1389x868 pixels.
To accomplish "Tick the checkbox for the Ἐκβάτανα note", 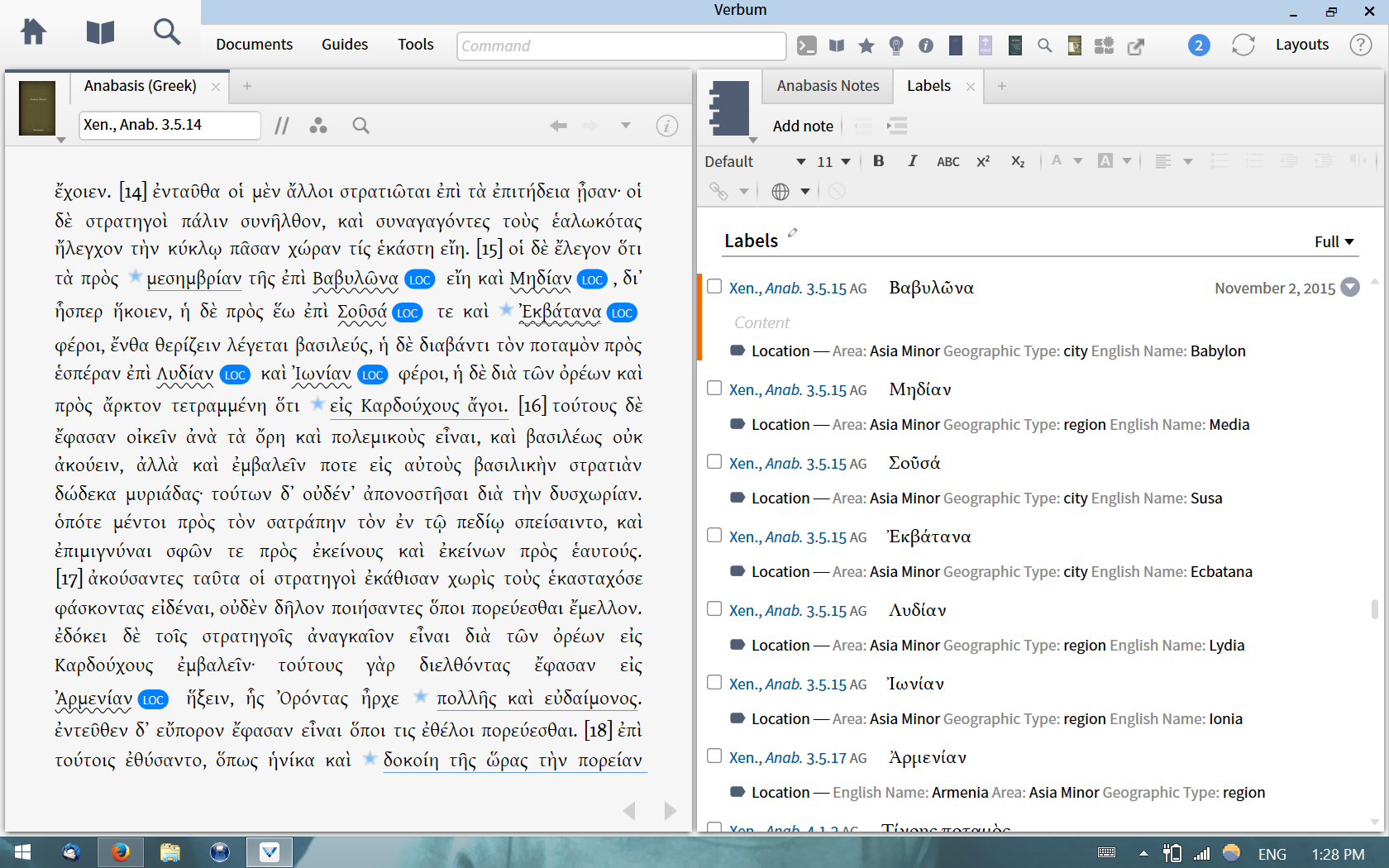I will [714, 535].
